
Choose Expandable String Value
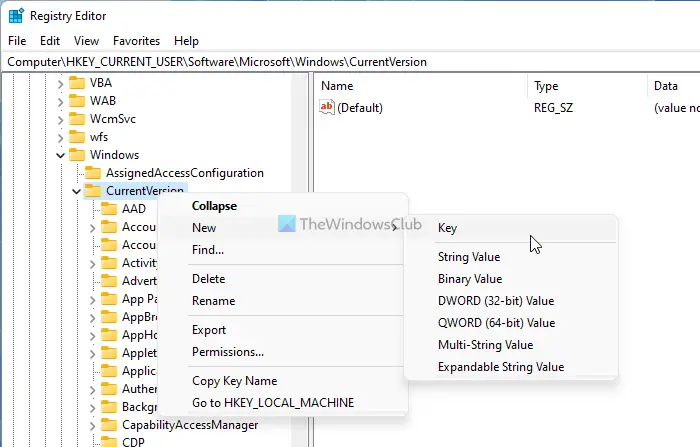[511, 367]
